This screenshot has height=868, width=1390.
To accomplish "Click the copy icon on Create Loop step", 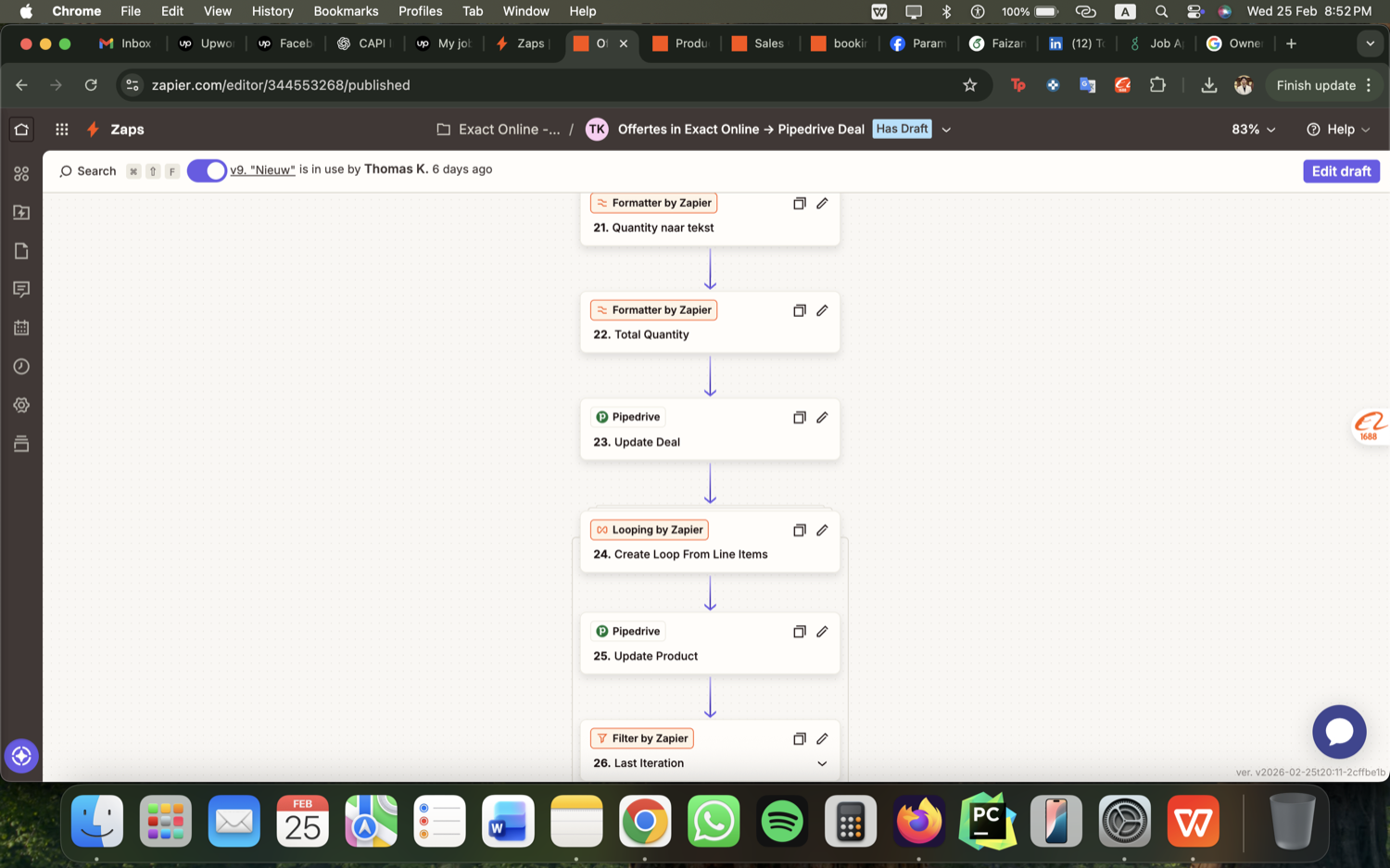I will (x=799, y=530).
